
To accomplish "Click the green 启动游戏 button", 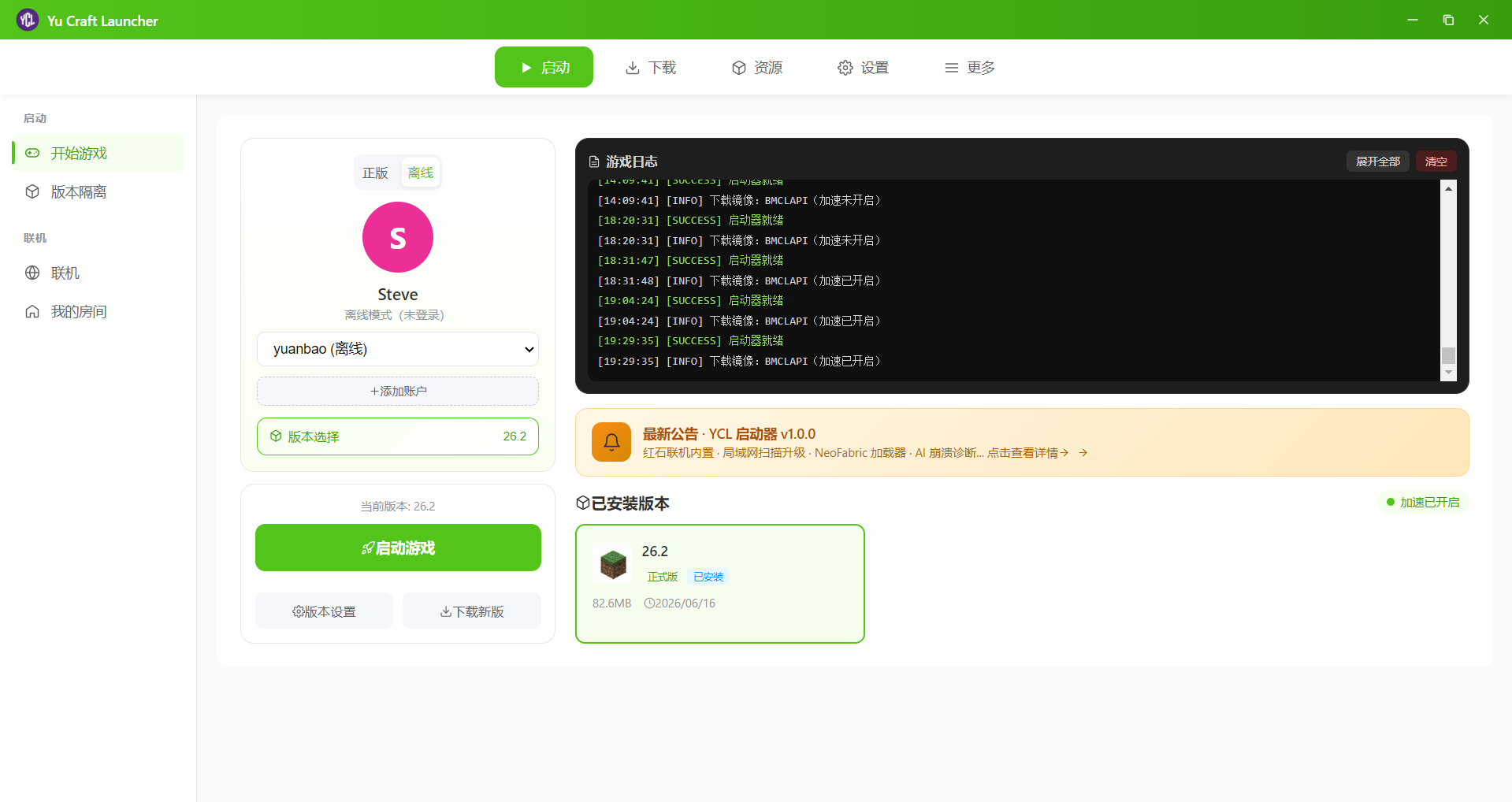I will click(x=398, y=548).
